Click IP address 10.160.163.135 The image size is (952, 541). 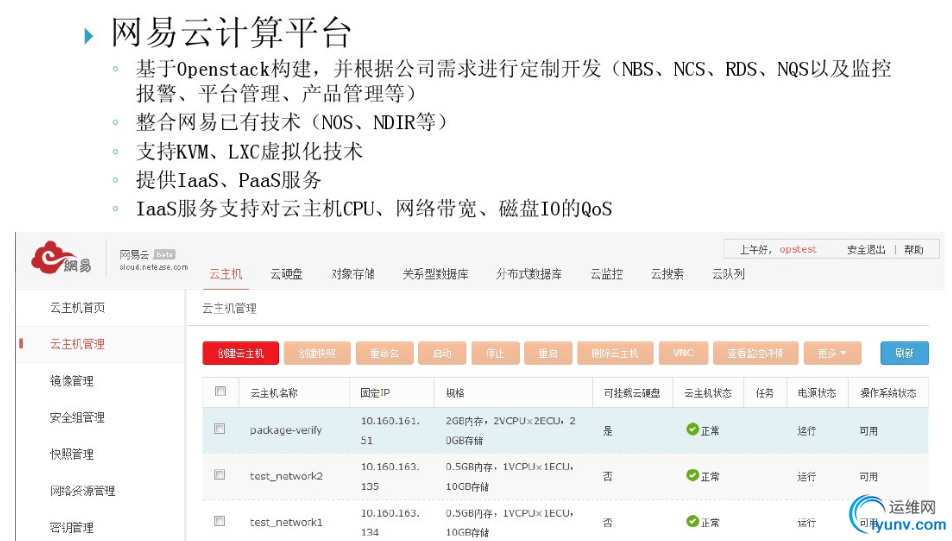390,476
